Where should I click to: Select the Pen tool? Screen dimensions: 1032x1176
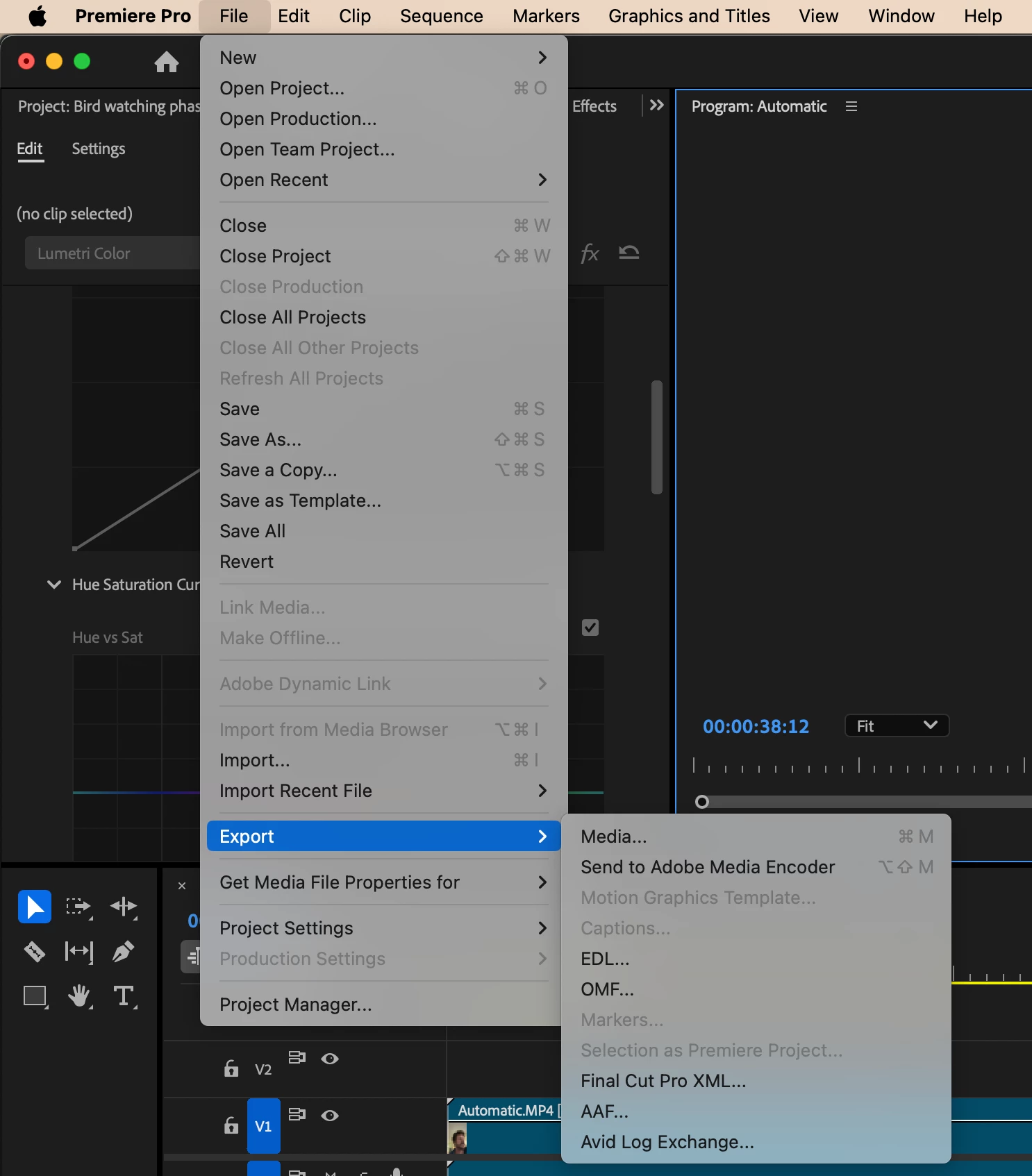coord(123,951)
